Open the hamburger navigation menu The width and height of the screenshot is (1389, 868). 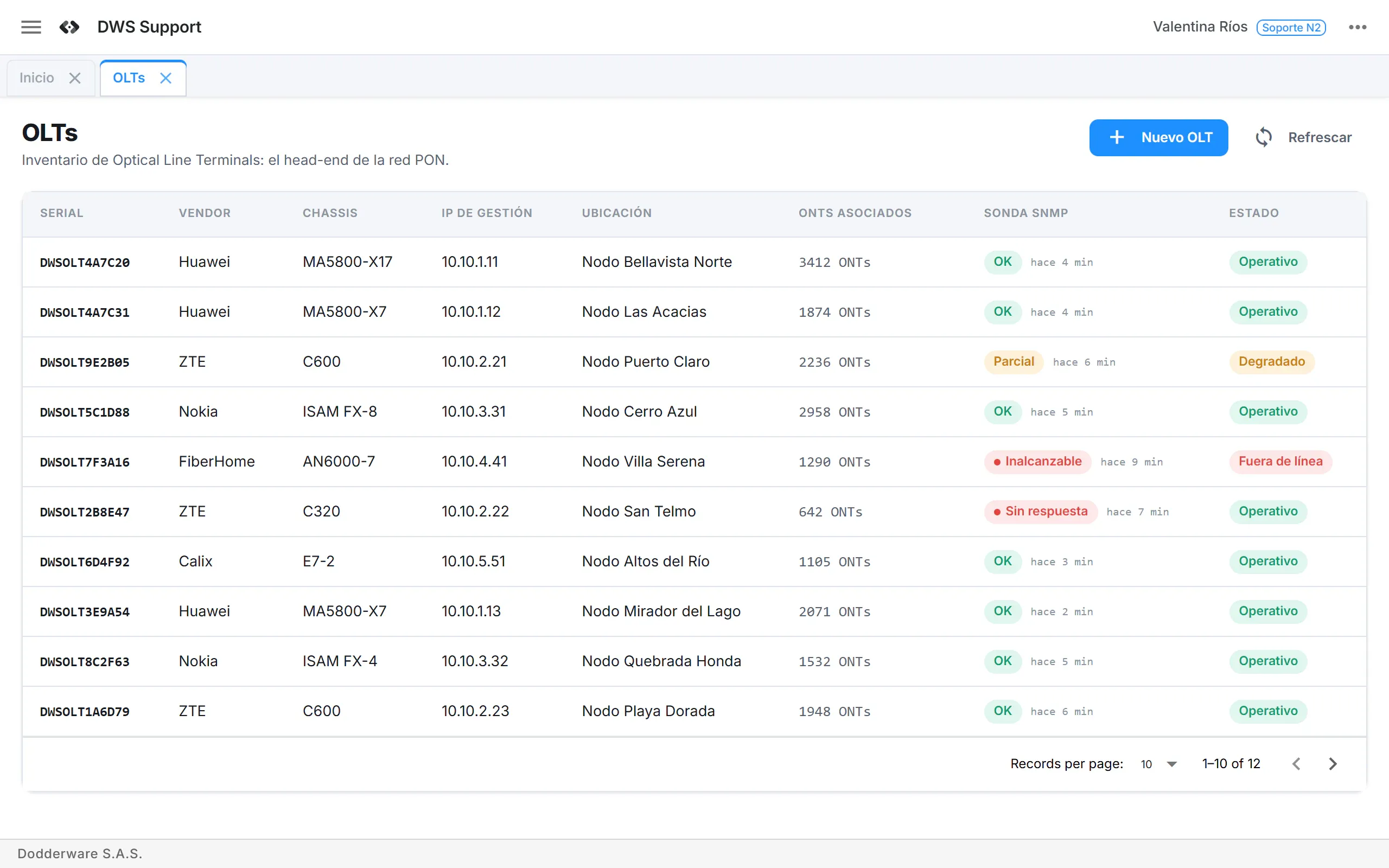coord(31,27)
